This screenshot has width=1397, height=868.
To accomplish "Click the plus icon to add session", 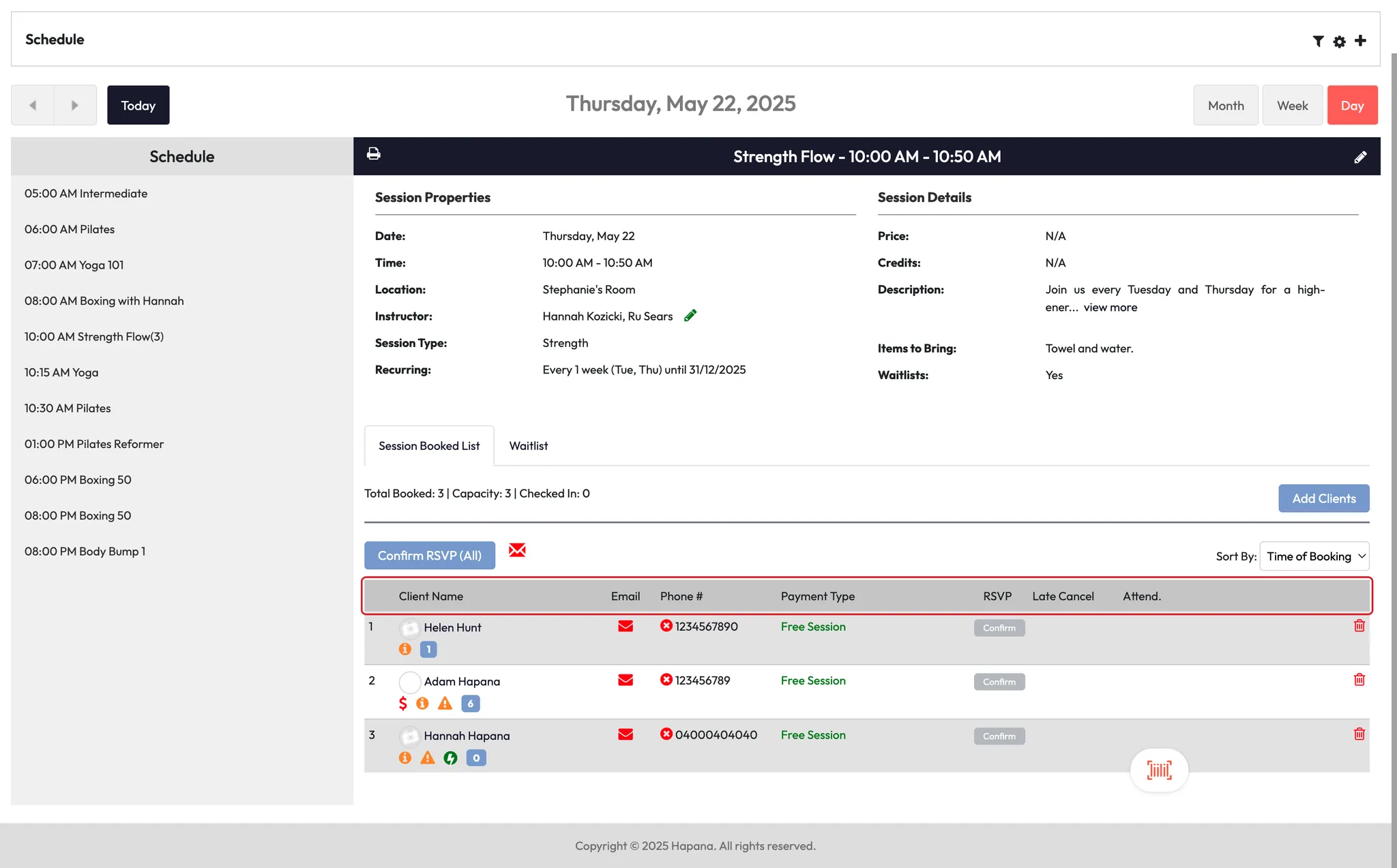I will 1360,41.
